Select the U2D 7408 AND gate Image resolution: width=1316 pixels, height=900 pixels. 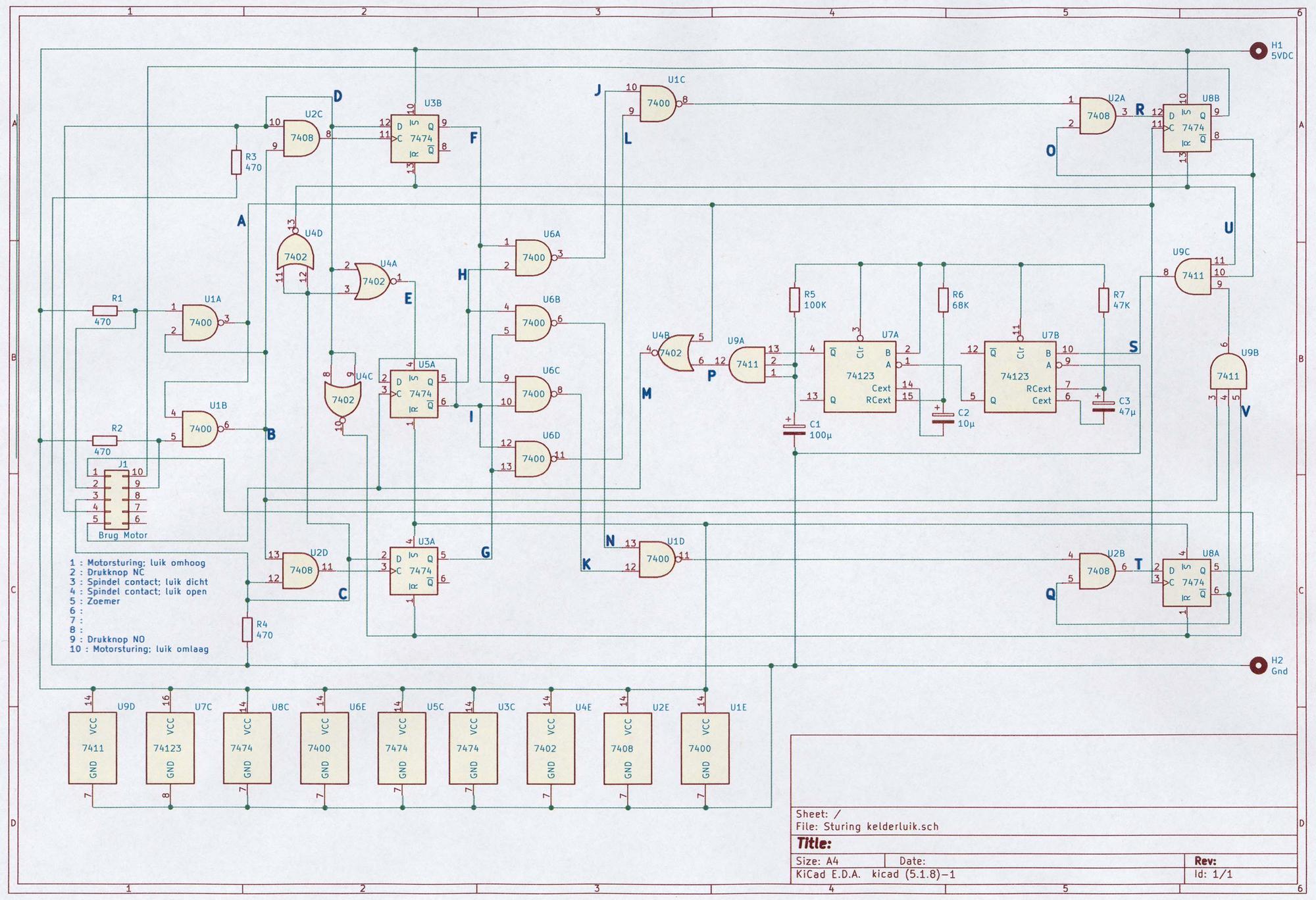301,570
